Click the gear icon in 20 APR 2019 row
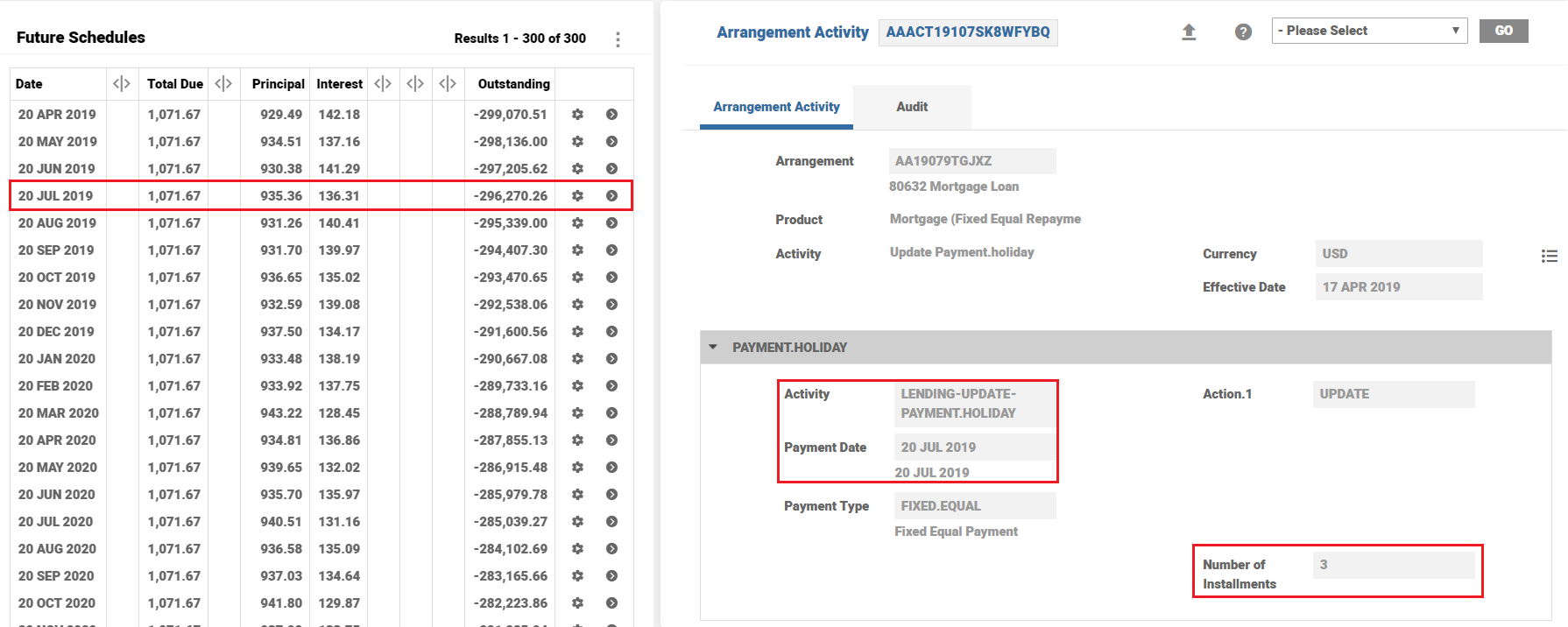Image resolution: width=1568 pixels, height=627 pixels. pos(577,115)
